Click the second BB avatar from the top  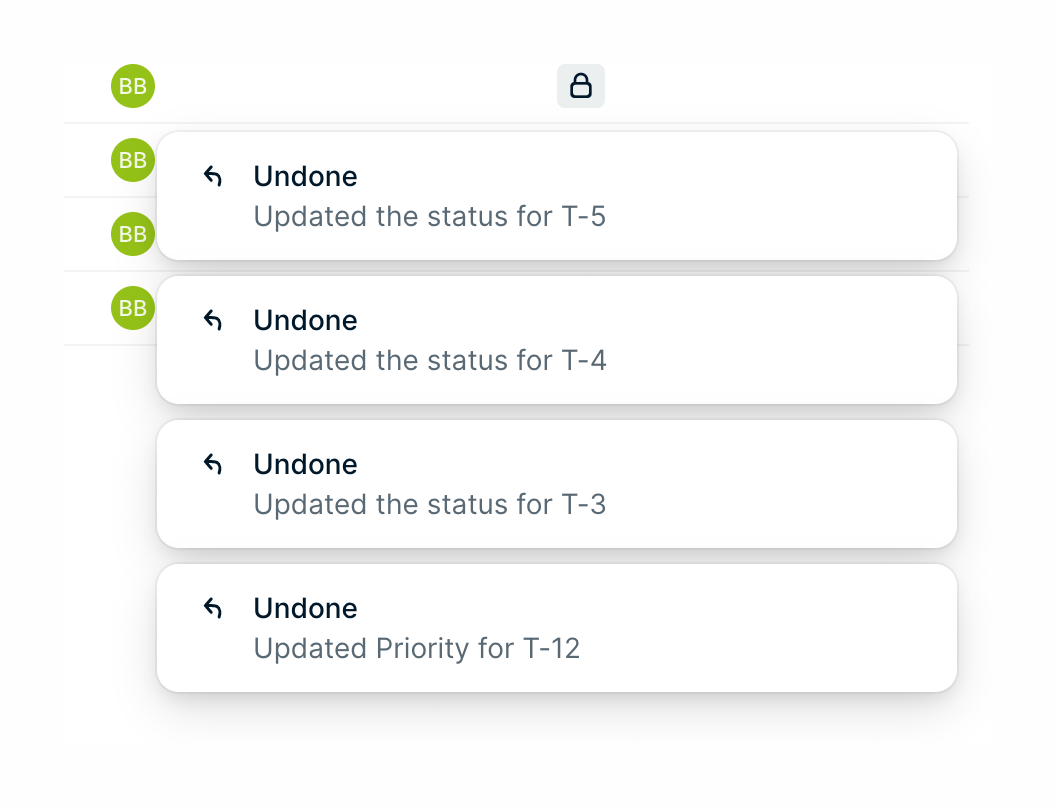tap(128, 160)
